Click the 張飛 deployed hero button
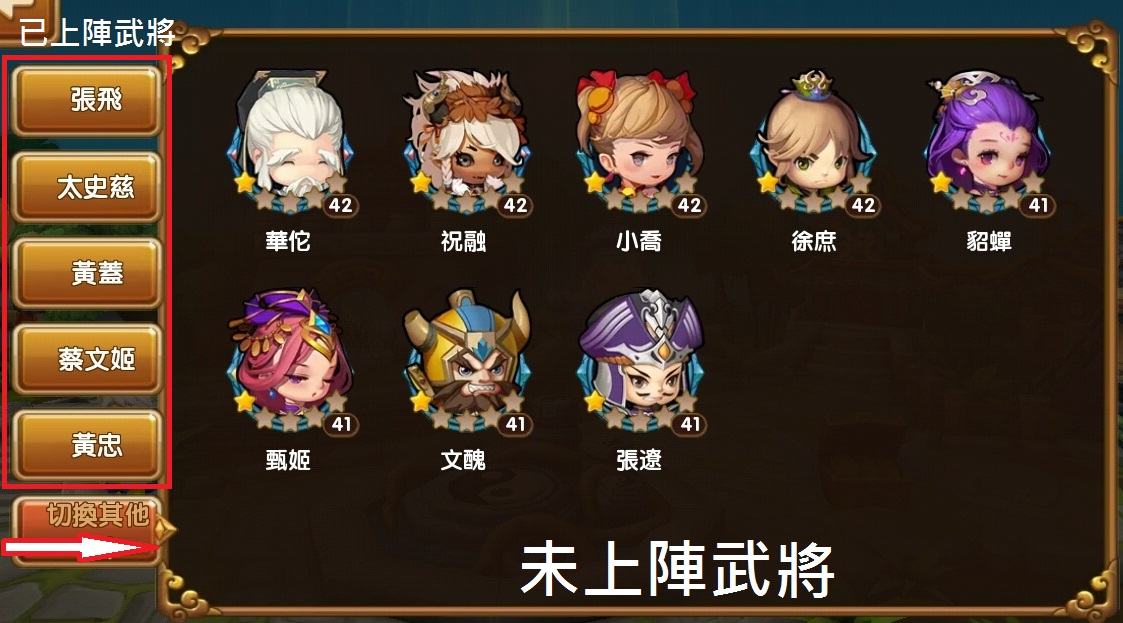The width and height of the screenshot is (1123, 623). tap(86, 100)
